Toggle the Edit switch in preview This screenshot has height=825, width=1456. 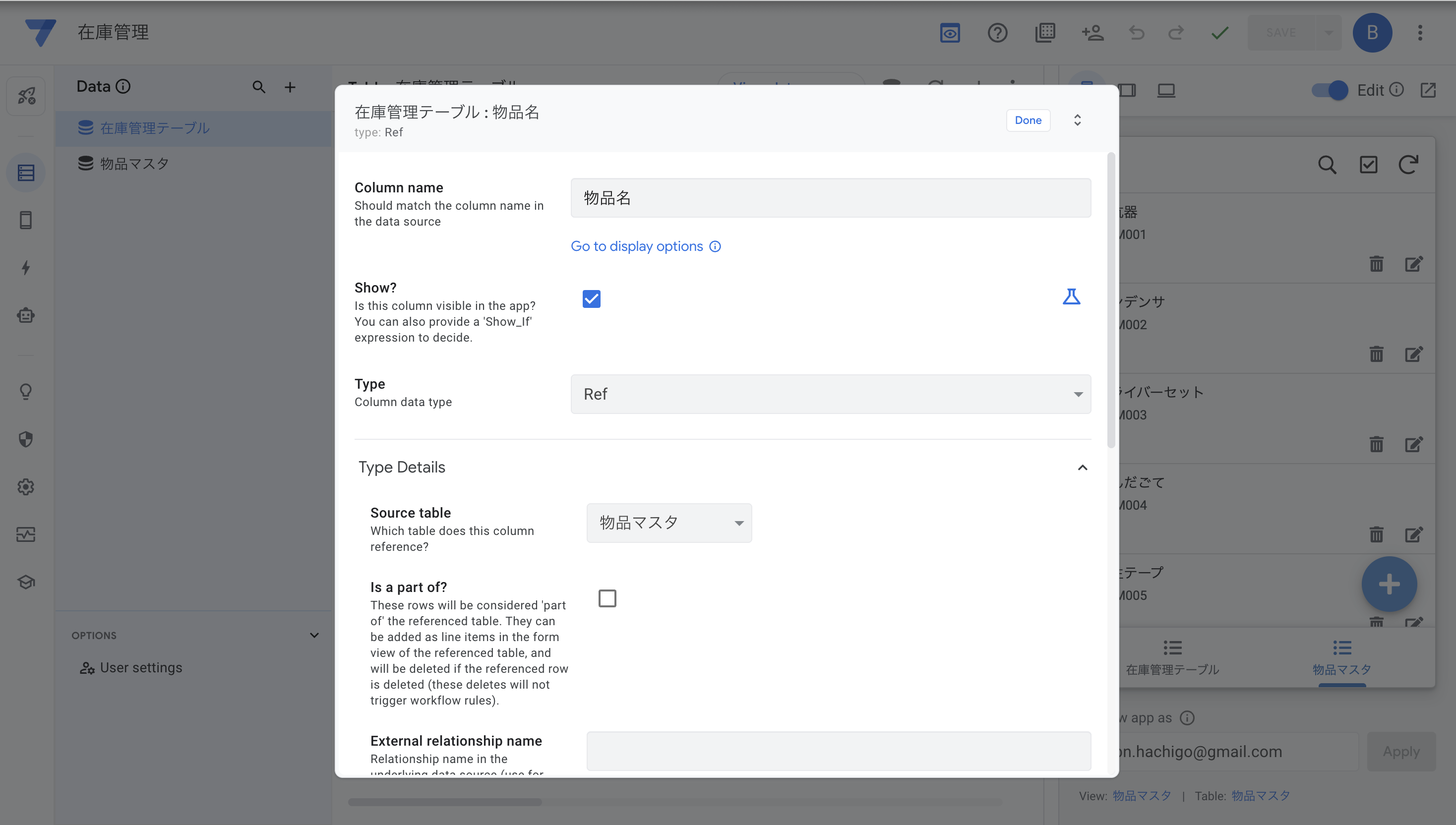1330,90
